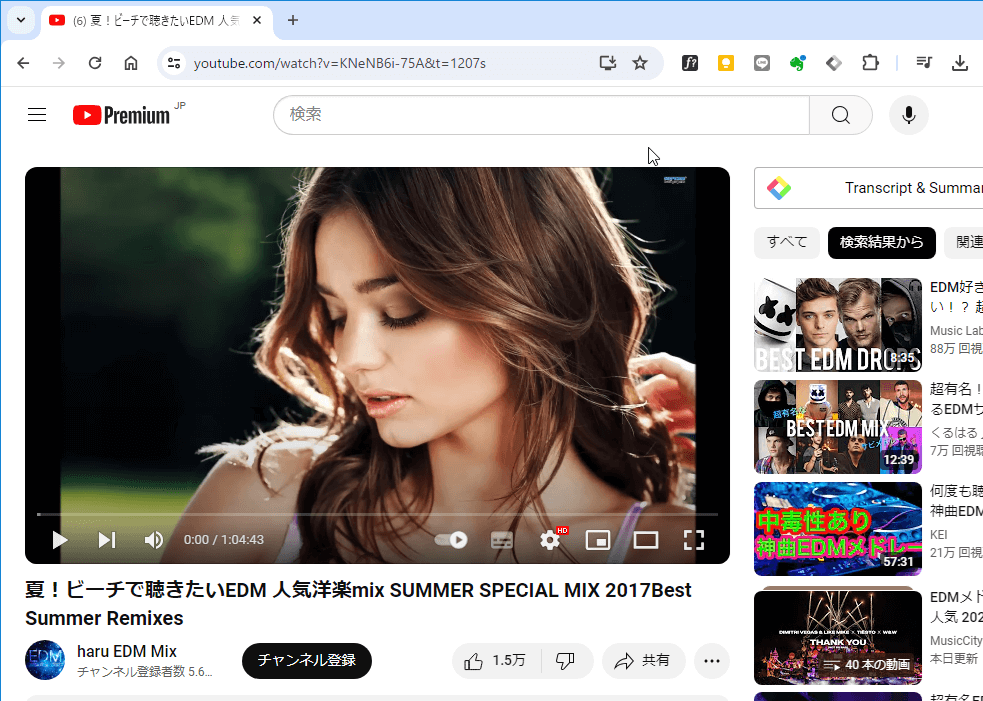Select the すべて filter chip
This screenshot has width=983, height=701.
787,243
